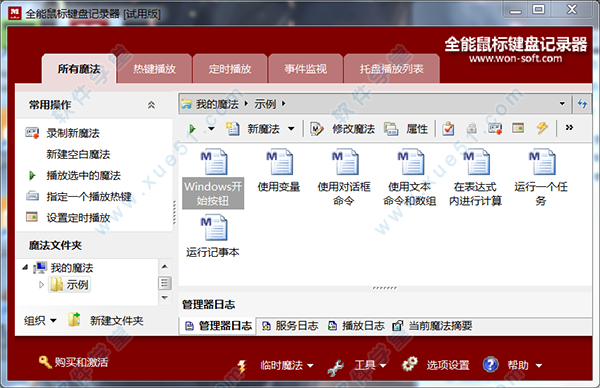The image size is (600, 388).
Task: Click 播放选中的魔法 link
Action: point(83,175)
